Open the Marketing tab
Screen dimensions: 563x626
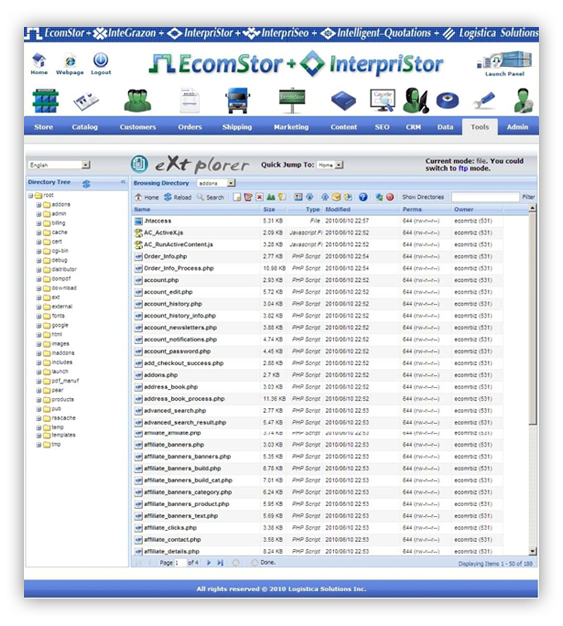[x=291, y=127]
